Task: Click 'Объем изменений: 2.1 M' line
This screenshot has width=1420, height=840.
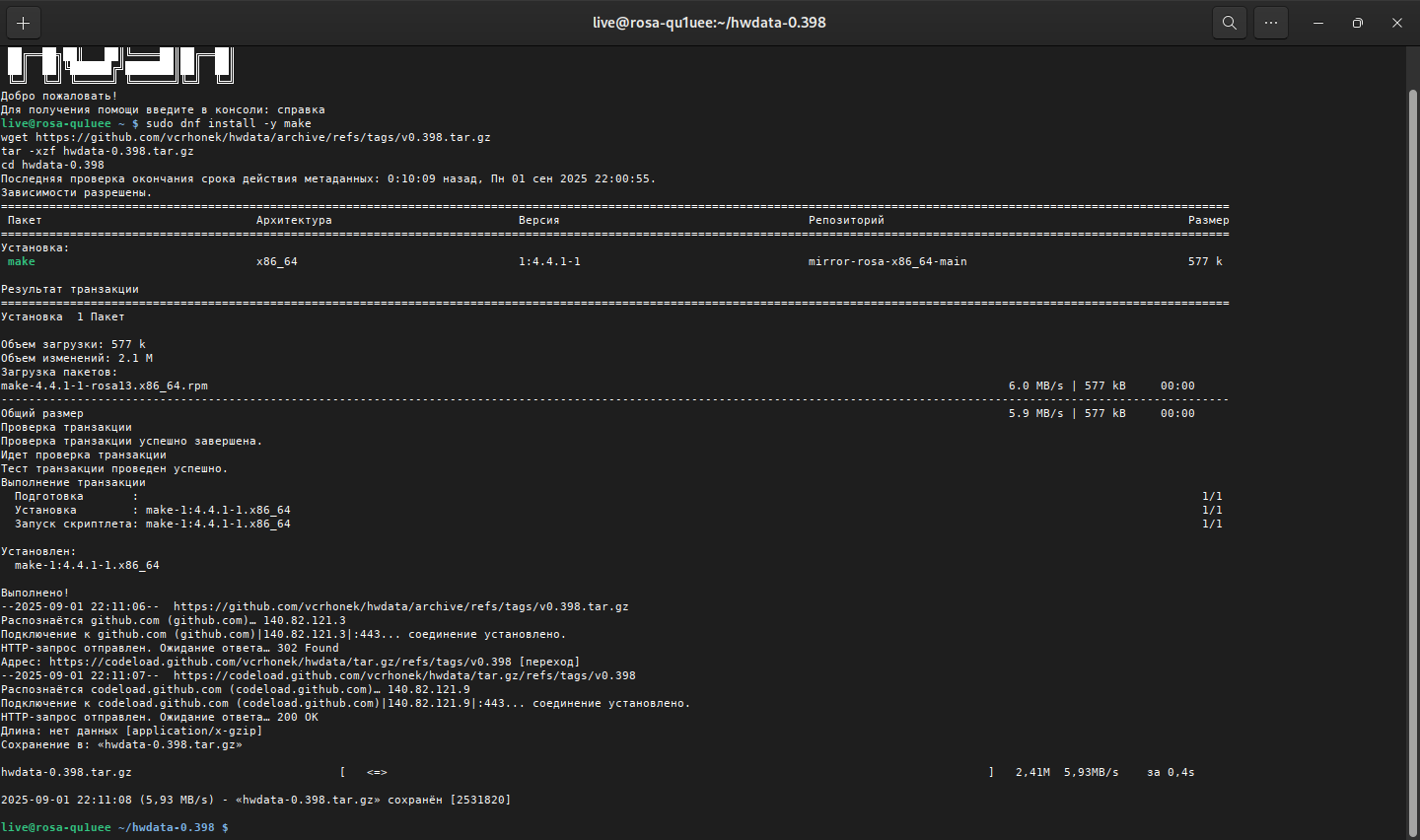Action: click(x=77, y=358)
